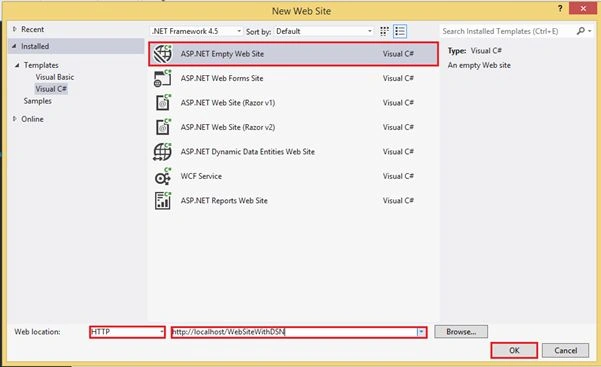
Task: Open the web location URL dropdown arrow
Action: (x=421, y=332)
